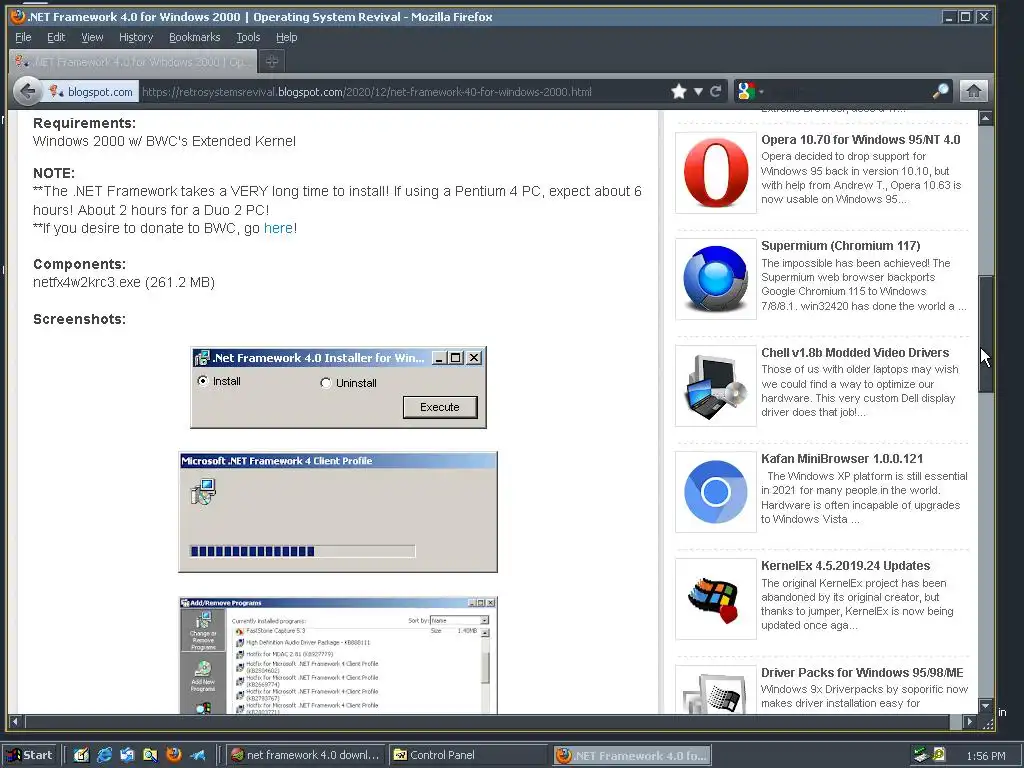Follow the 'here' donation link

(278, 228)
